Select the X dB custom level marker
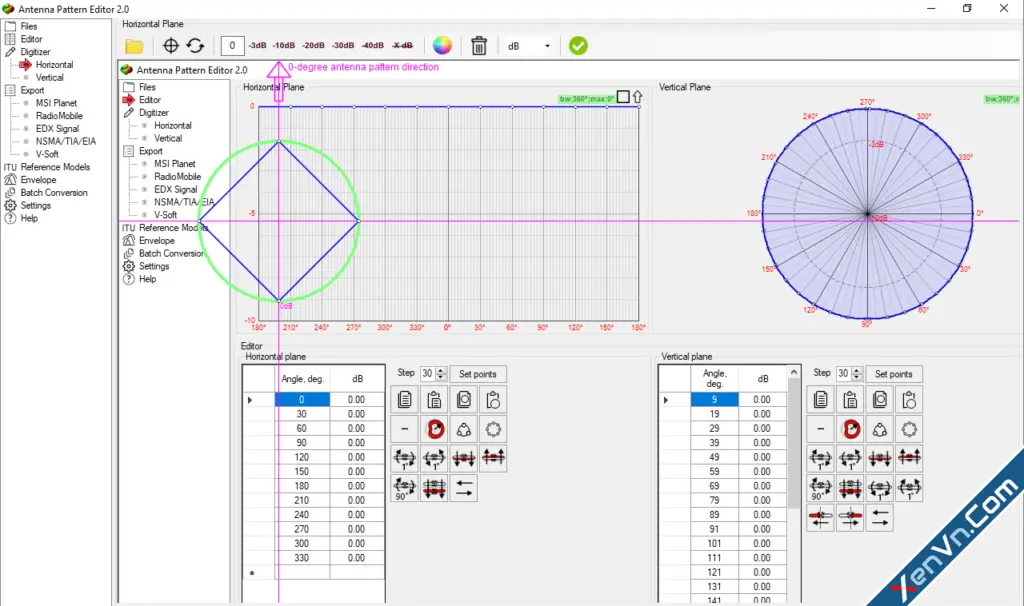This screenshot has height=606, width=1024. (402, 46)
